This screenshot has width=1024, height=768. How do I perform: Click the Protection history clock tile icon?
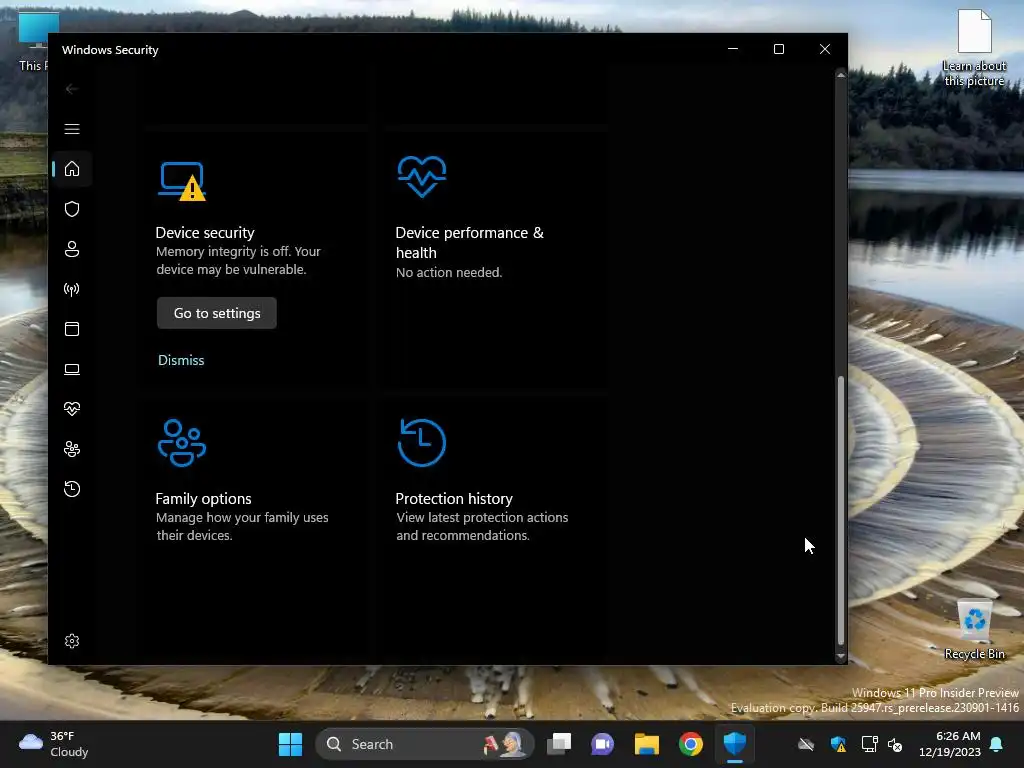[x=422, y=443]
